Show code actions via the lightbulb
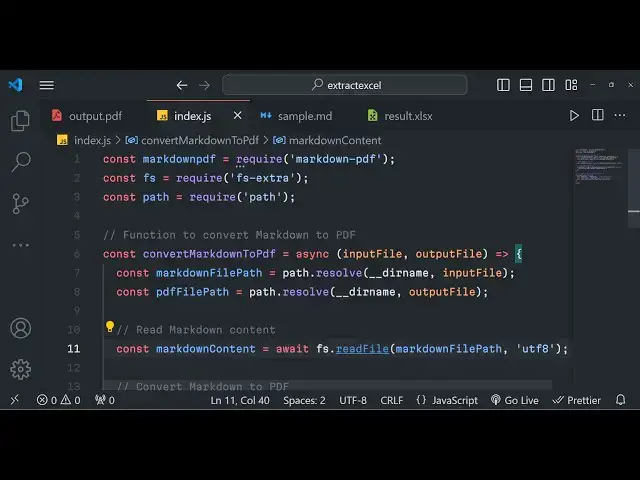This screenshot has height=480, width=640. coord(110,327)
